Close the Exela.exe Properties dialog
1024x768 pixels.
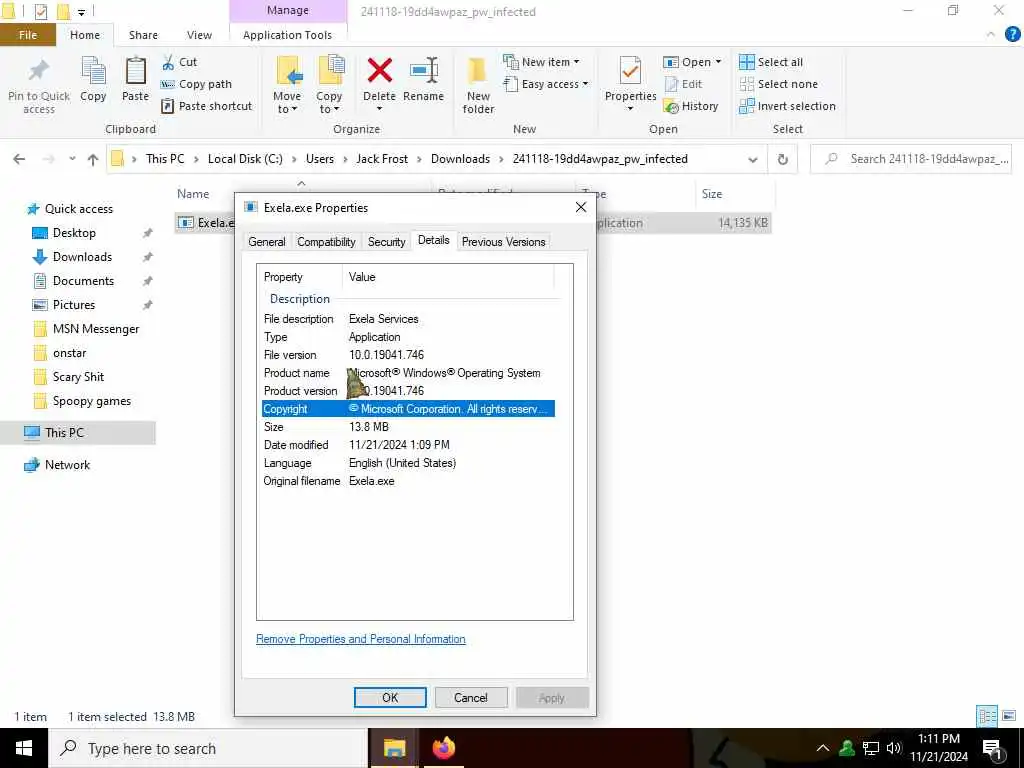[581, 208]
